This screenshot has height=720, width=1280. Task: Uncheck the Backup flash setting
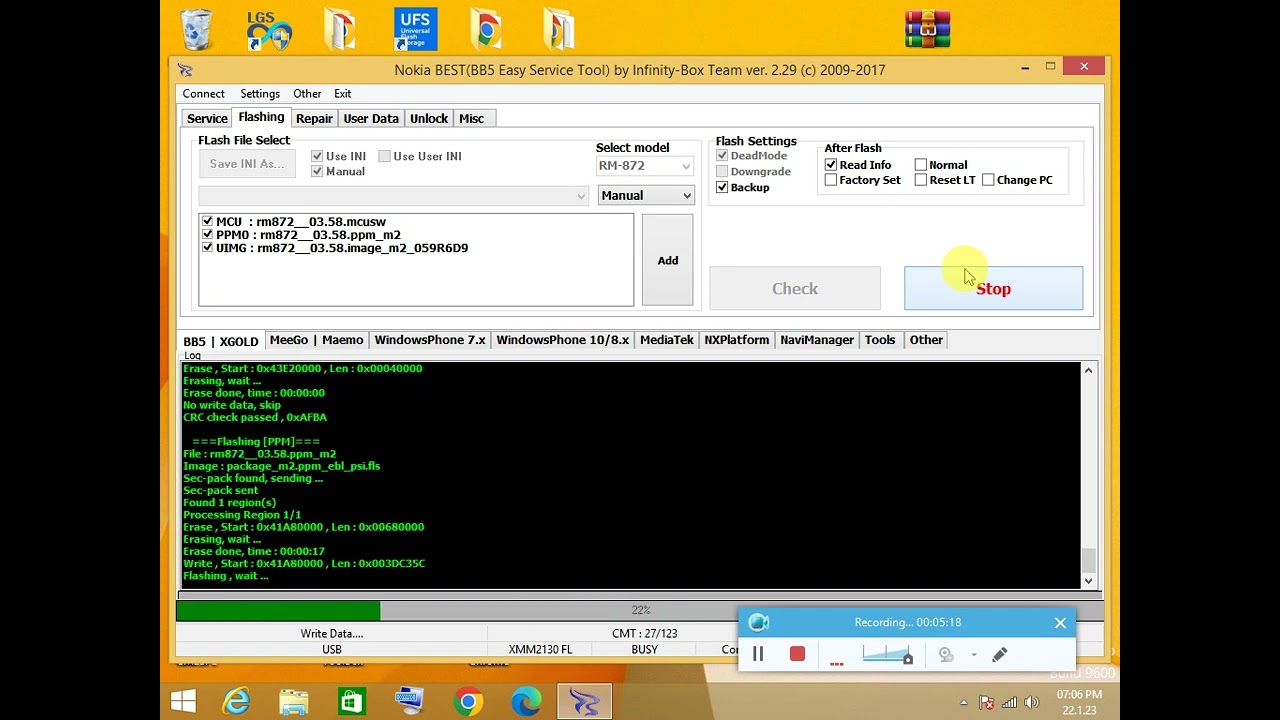point(722,187)
